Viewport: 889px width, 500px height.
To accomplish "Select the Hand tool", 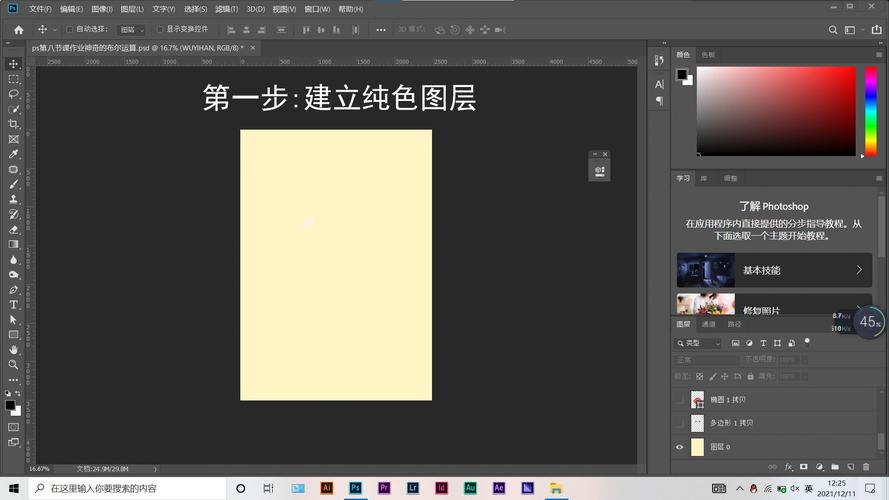I will click(x=14, y=350).
